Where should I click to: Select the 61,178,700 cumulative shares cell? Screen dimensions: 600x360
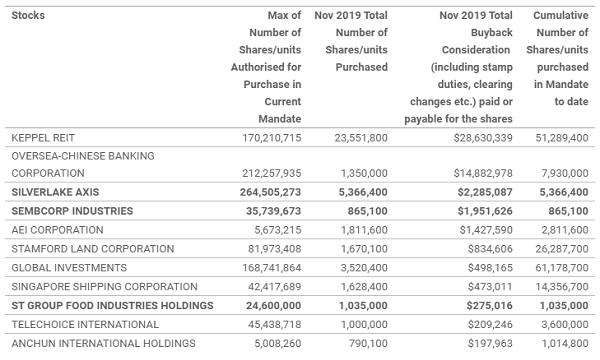click(x=562, y=268)
